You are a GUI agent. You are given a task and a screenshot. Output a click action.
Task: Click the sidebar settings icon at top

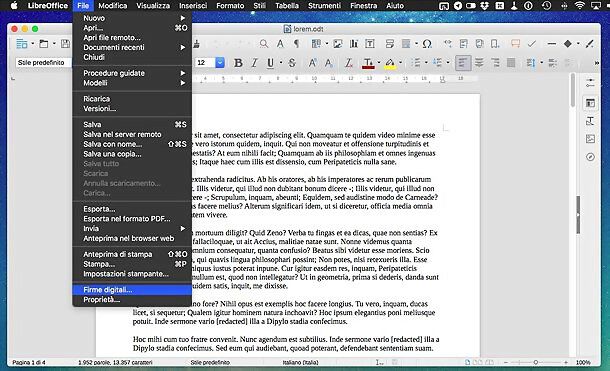point(590,82)
